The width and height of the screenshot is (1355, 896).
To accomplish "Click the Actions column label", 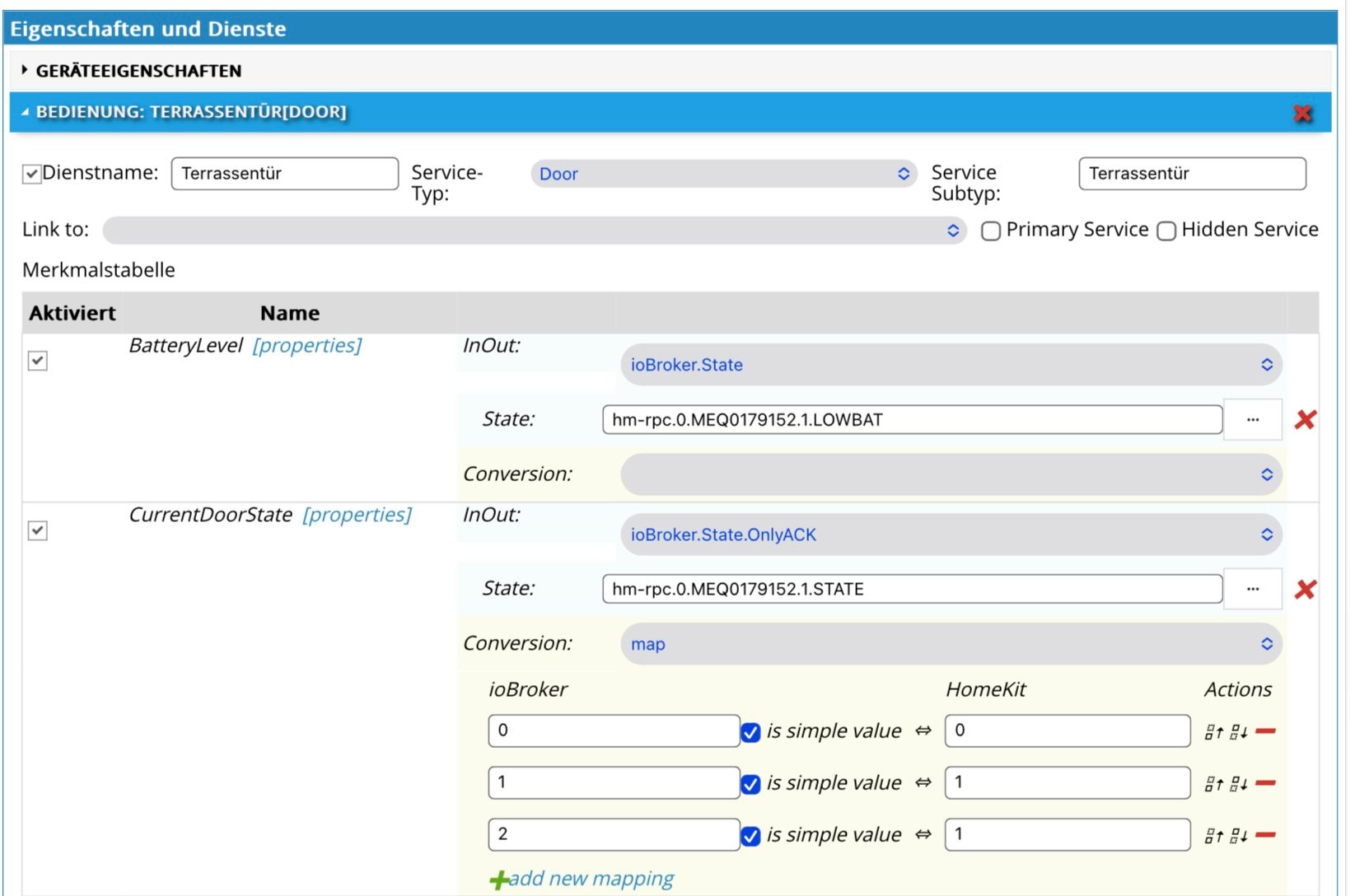I will [x=1238, y=690].
